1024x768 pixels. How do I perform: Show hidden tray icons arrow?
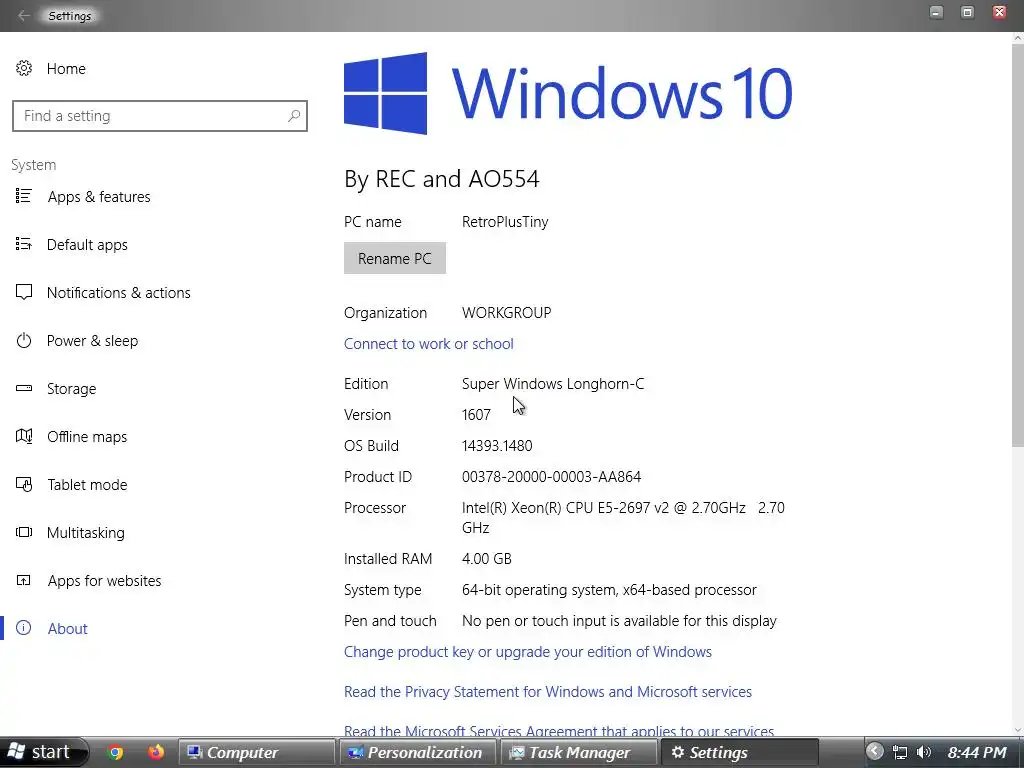click(874, 752)
